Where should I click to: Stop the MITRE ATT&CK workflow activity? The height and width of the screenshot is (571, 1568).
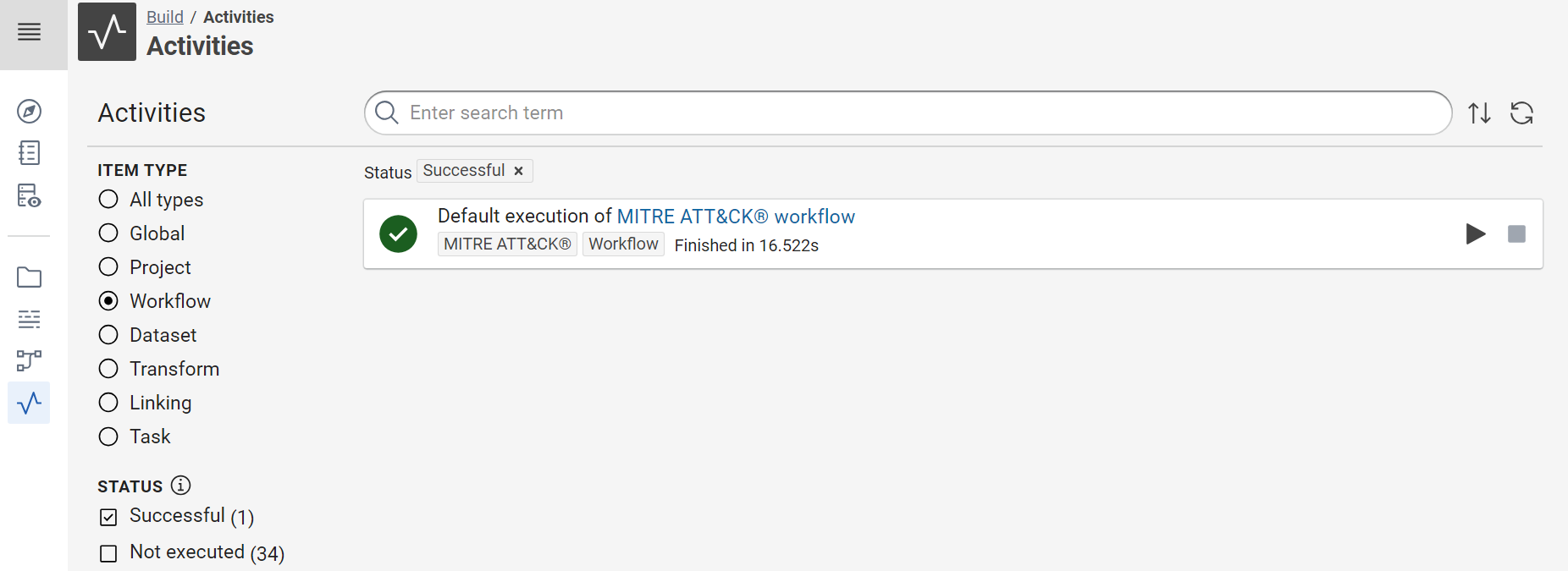coord(1516,233)
